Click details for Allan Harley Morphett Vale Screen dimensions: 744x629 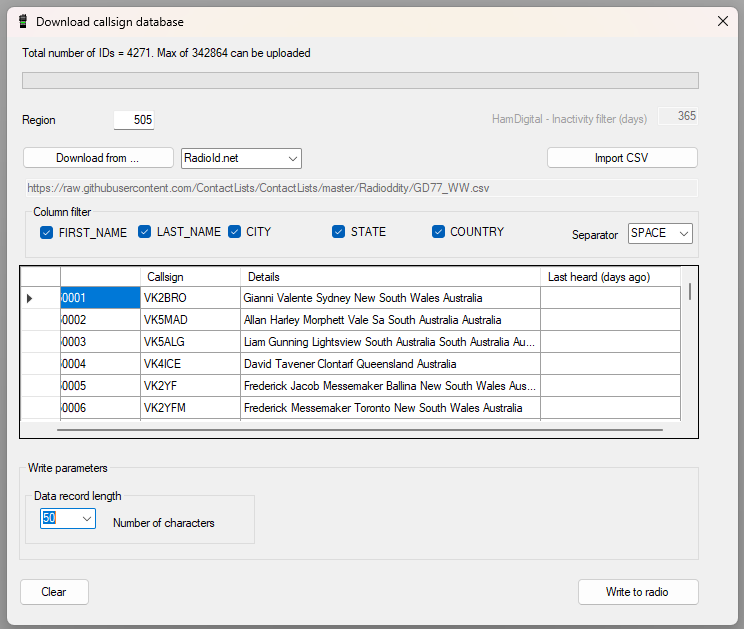pyautogui.click(x=390, y=320)
